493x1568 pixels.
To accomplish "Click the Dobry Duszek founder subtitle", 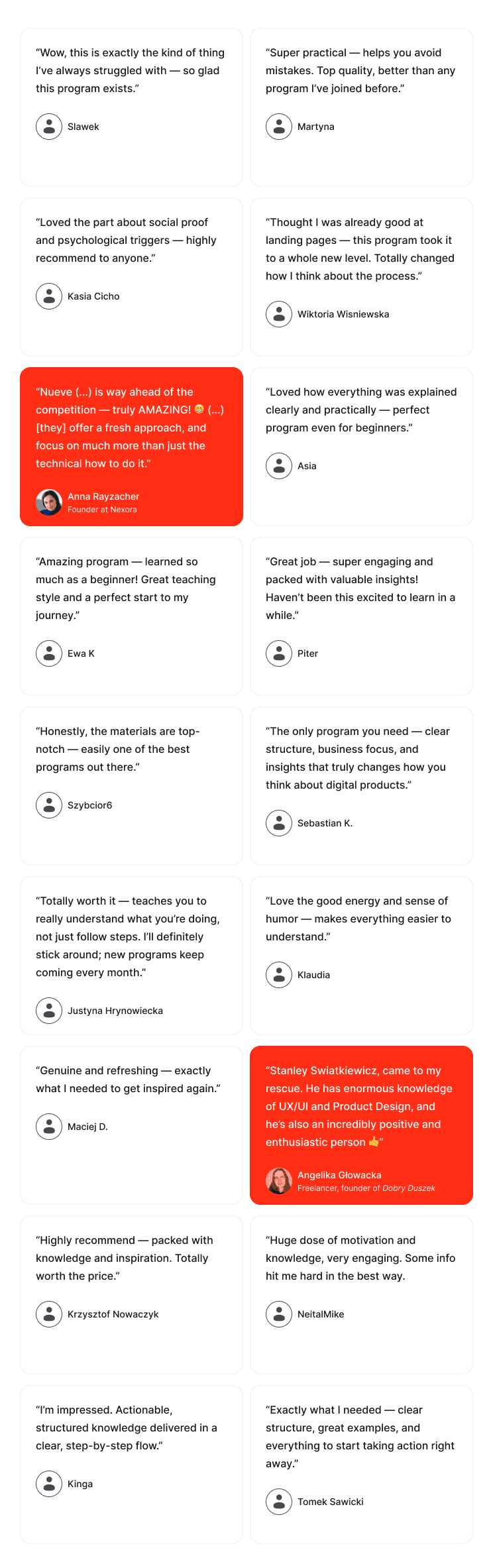I will pos(366,1188).
